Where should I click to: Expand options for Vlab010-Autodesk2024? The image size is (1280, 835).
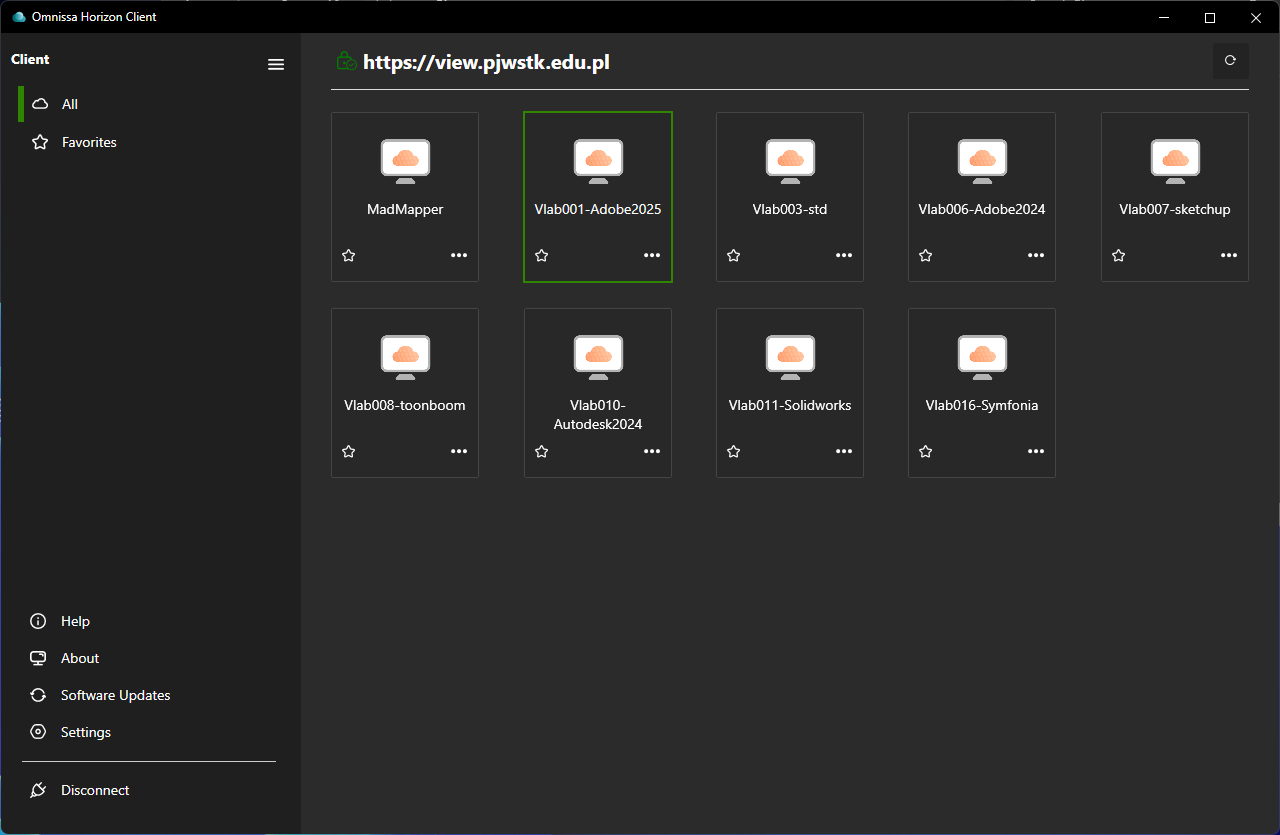[652, 451]
